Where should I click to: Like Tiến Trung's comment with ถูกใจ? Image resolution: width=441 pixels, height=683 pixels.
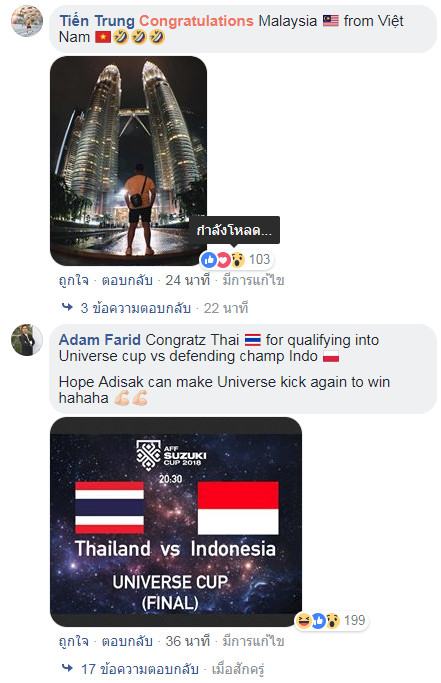73,280
